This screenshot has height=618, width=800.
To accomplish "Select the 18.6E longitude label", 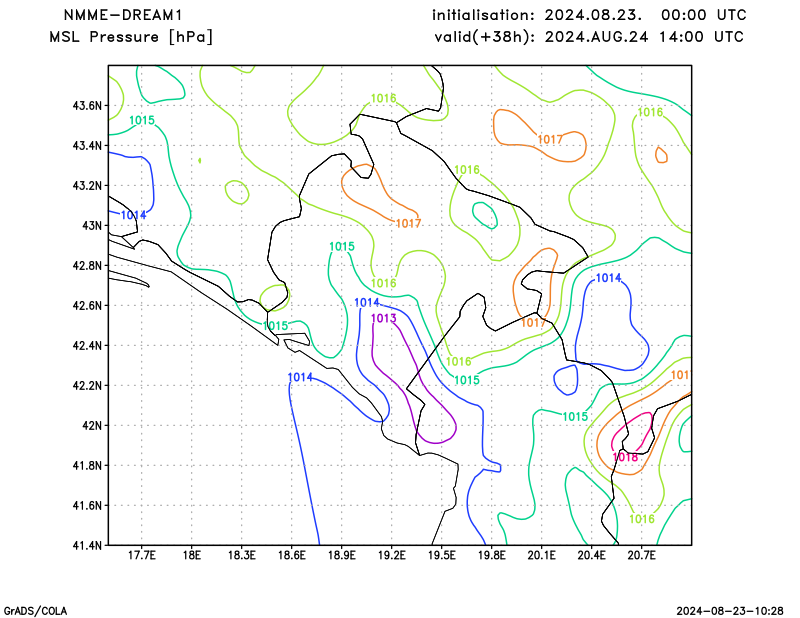I will (x=291, y=555).
